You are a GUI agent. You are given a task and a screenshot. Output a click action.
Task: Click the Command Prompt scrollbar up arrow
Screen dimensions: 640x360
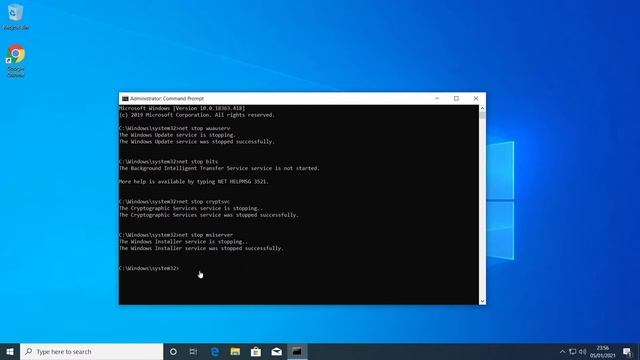click(x=482, y=108)
